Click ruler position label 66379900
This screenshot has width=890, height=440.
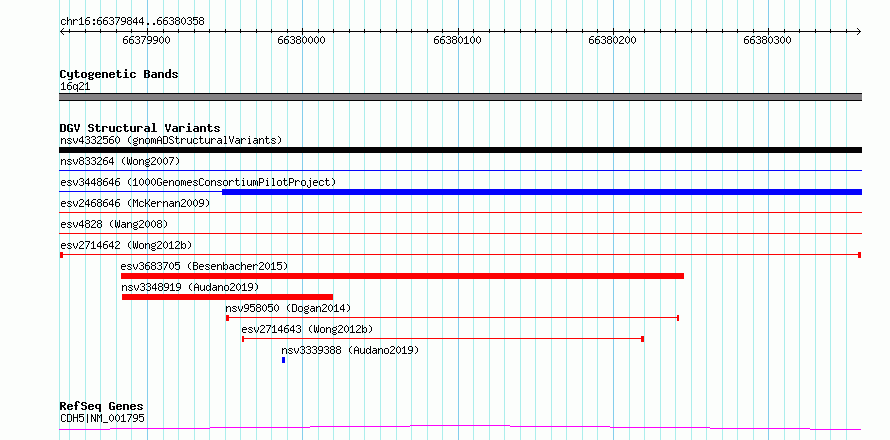(146, 40)
